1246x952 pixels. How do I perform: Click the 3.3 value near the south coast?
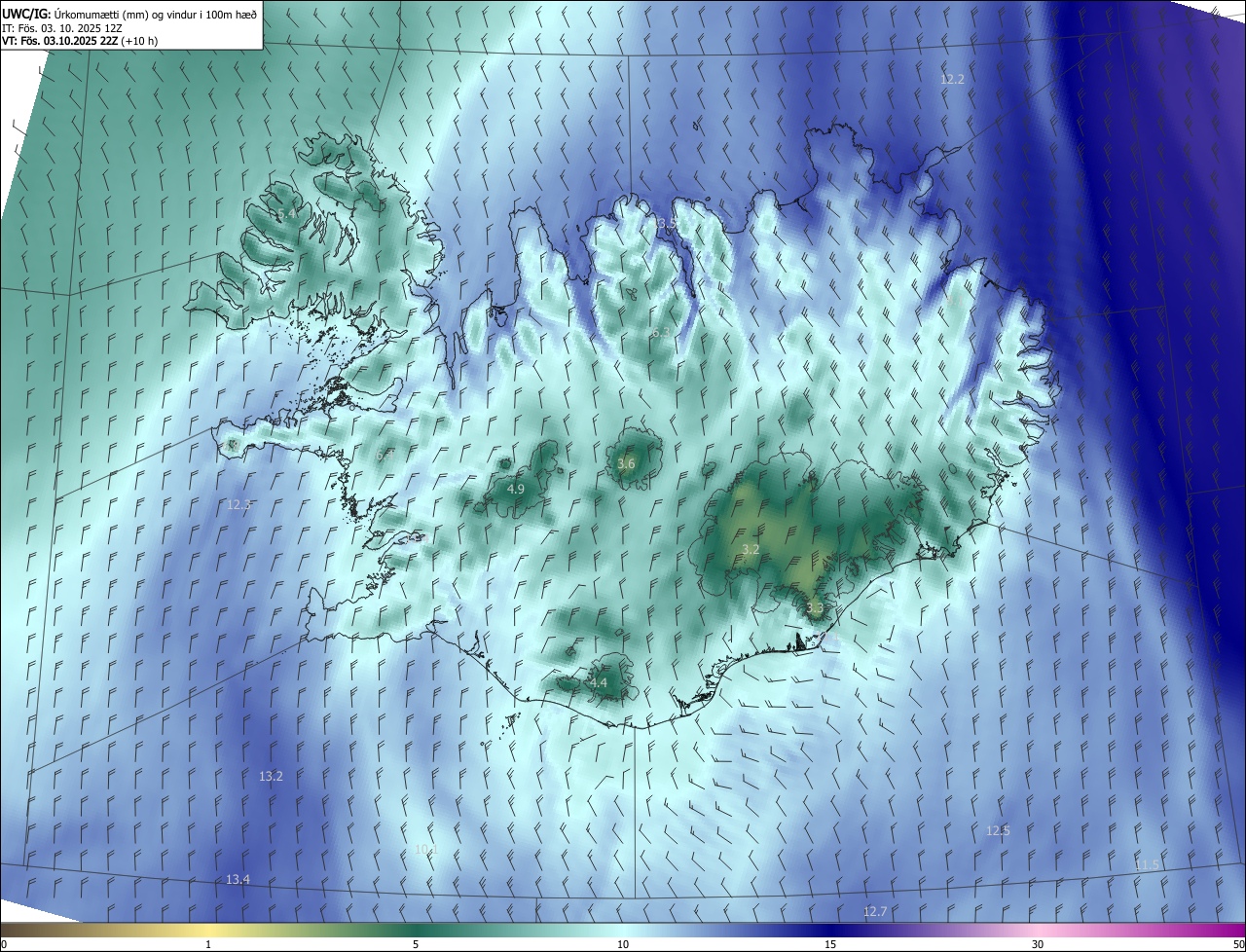(815, 607)
